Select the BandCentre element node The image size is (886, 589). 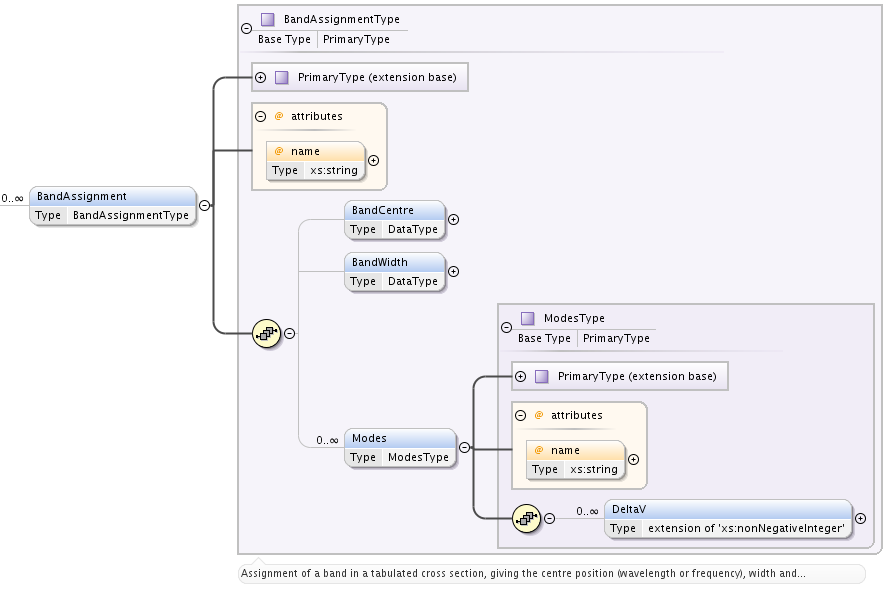[395, 220]
